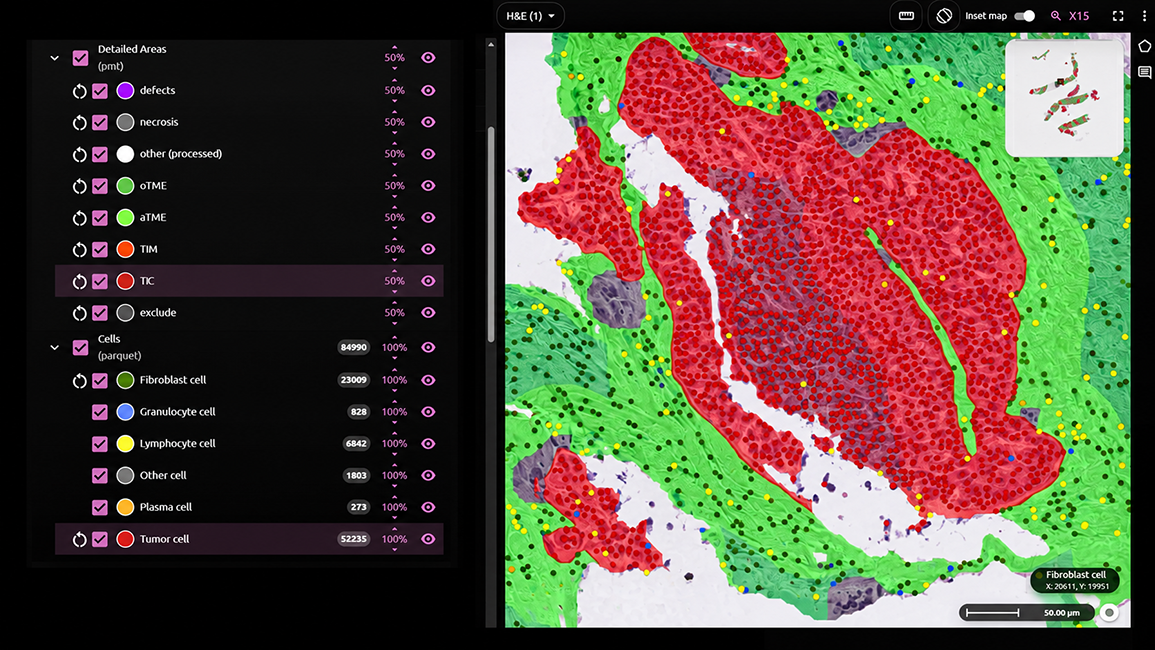Screen dimensions: 1155x650
Task: Select the aTME layer row
Action: click(x=249, y=217)
